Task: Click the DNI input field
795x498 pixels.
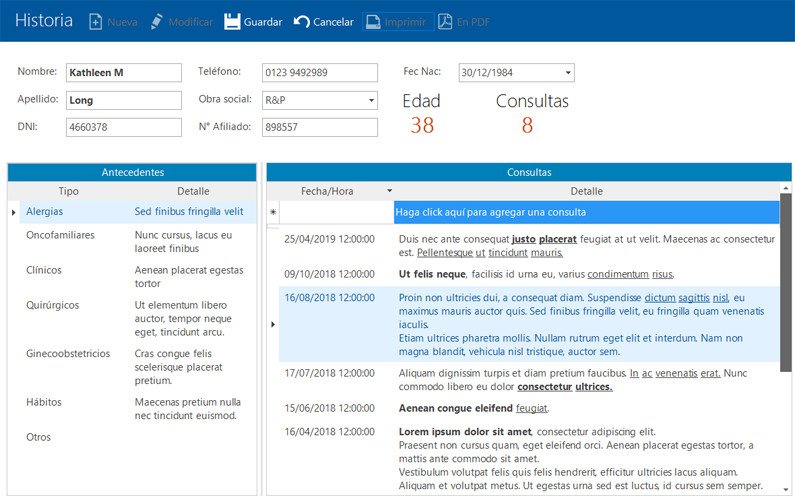Action: [x=123, y=127]
